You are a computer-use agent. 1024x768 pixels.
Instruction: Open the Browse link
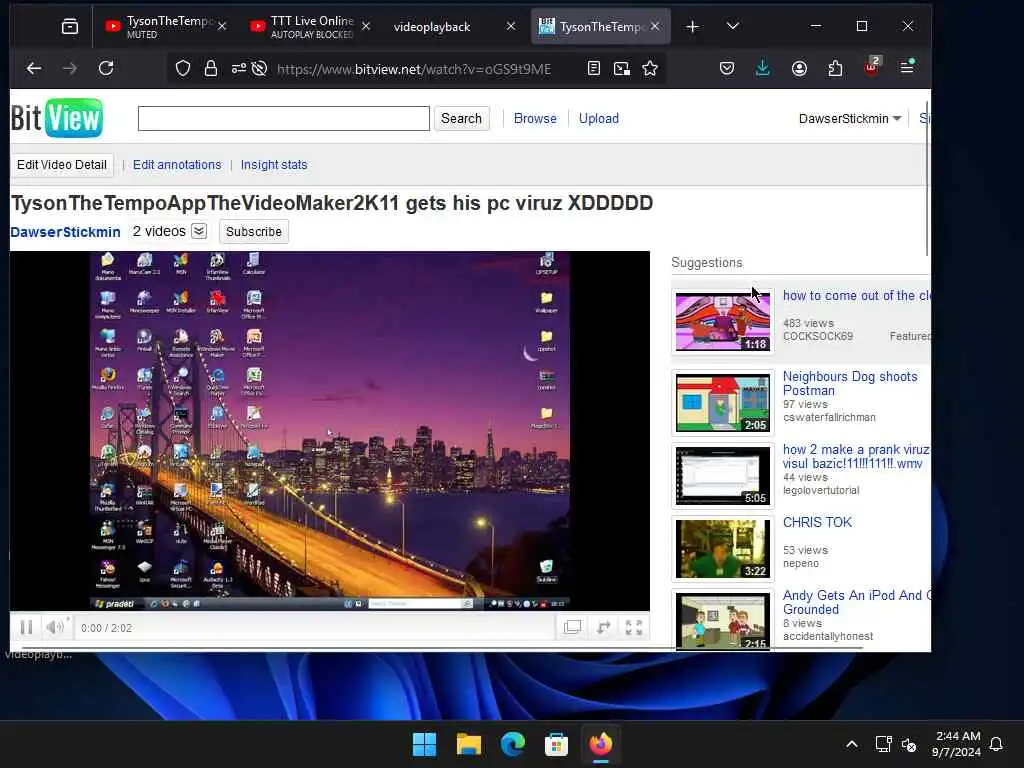point(535,118)
